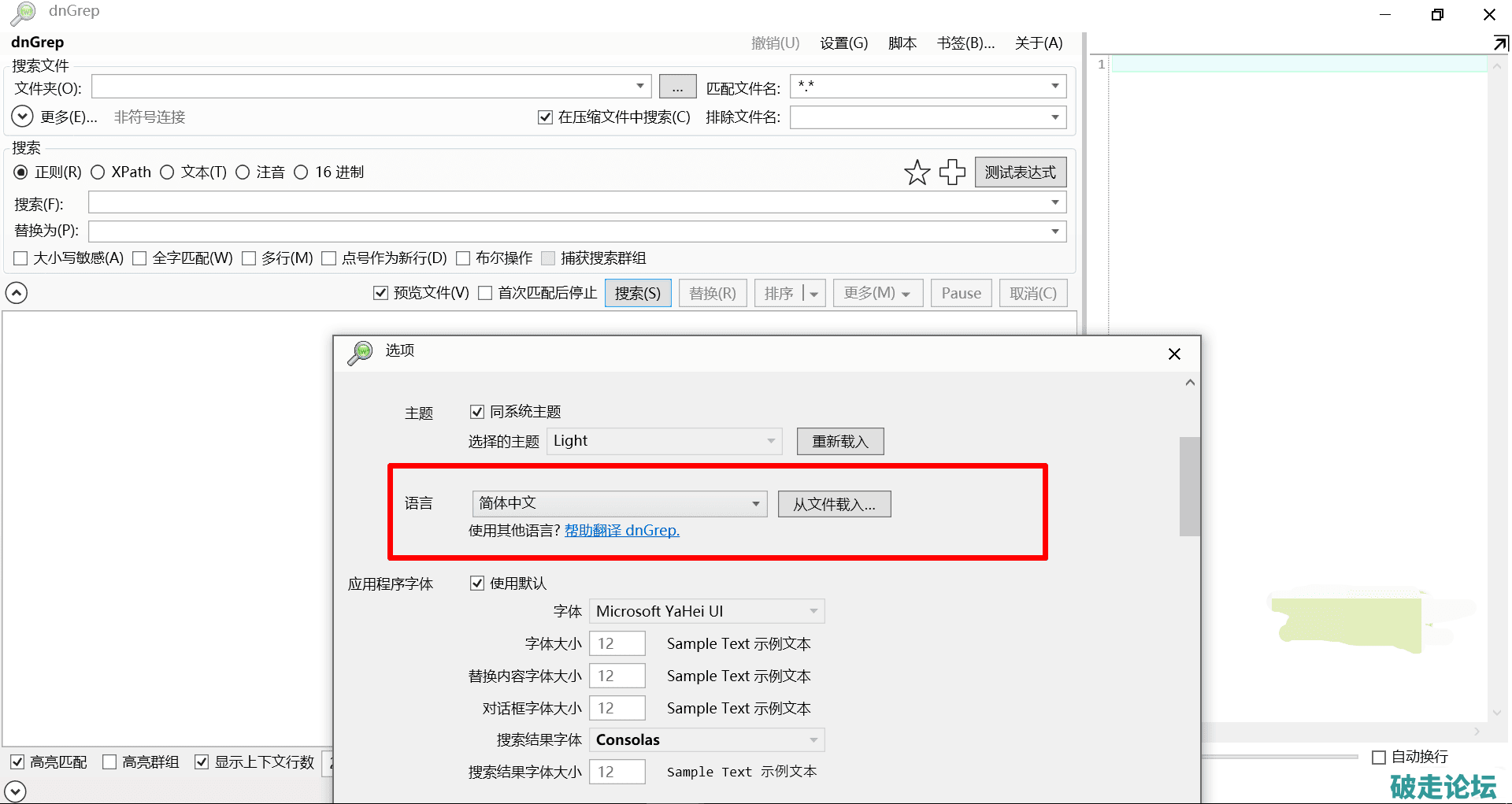Uncheck 同系统主题 checkbox
Screen dimensions: 1512x804
tap(476, 412)
